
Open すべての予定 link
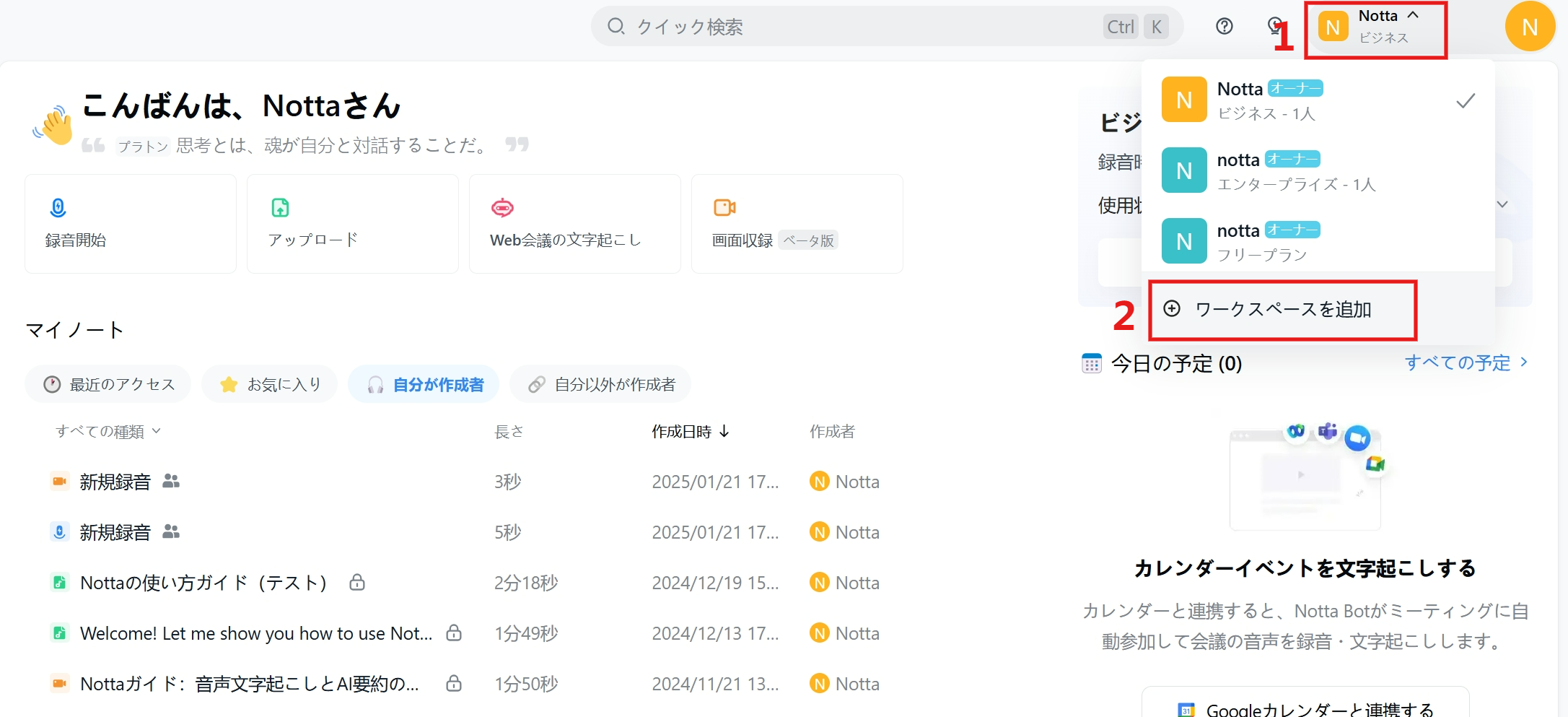1466,362
